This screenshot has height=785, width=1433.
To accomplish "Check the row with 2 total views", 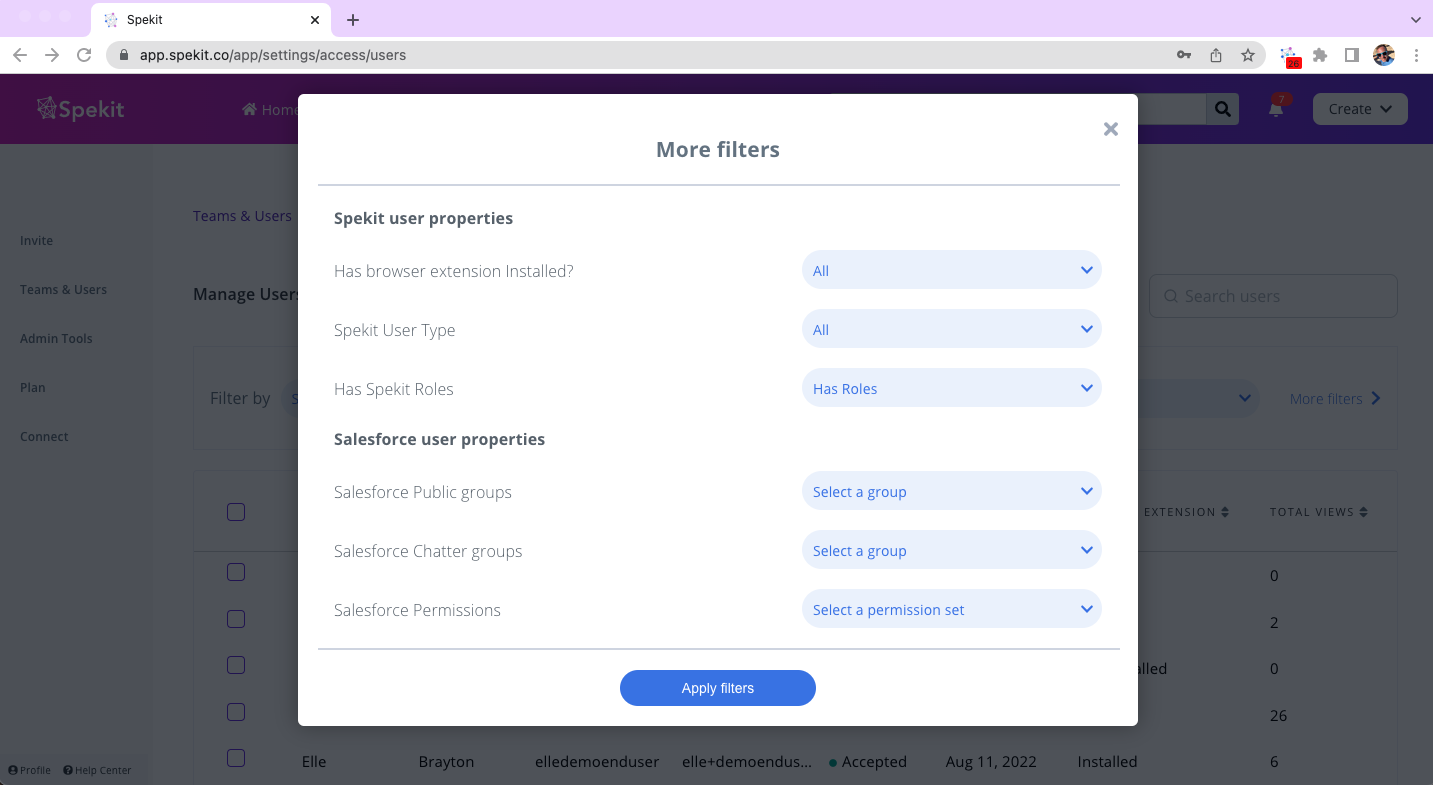I will pos(236,619).
